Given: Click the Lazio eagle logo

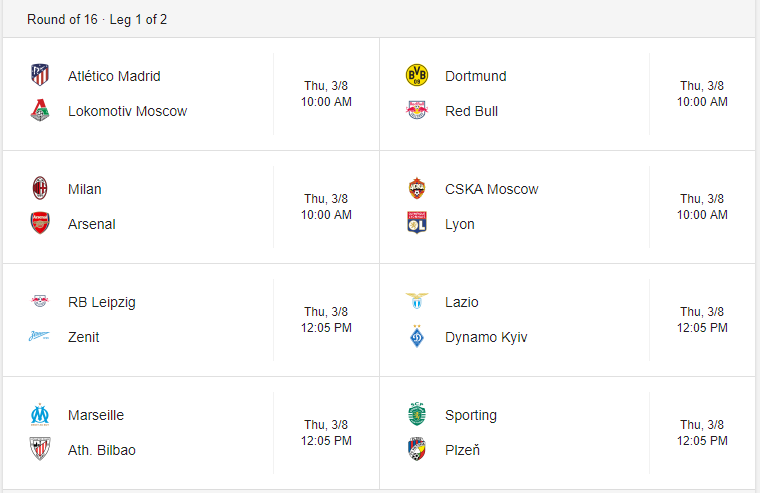Looking at the screenshot, I should (417, 301).
